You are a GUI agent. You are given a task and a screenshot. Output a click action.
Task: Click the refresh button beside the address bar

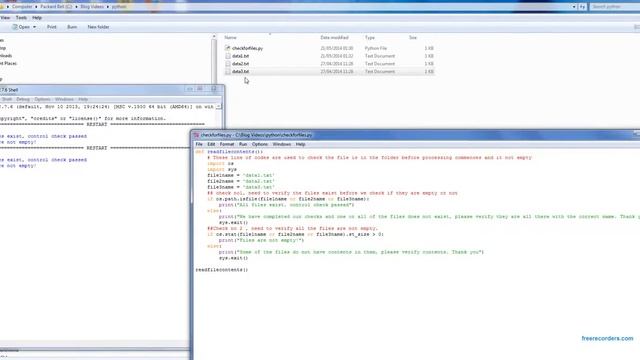[582, 7]
